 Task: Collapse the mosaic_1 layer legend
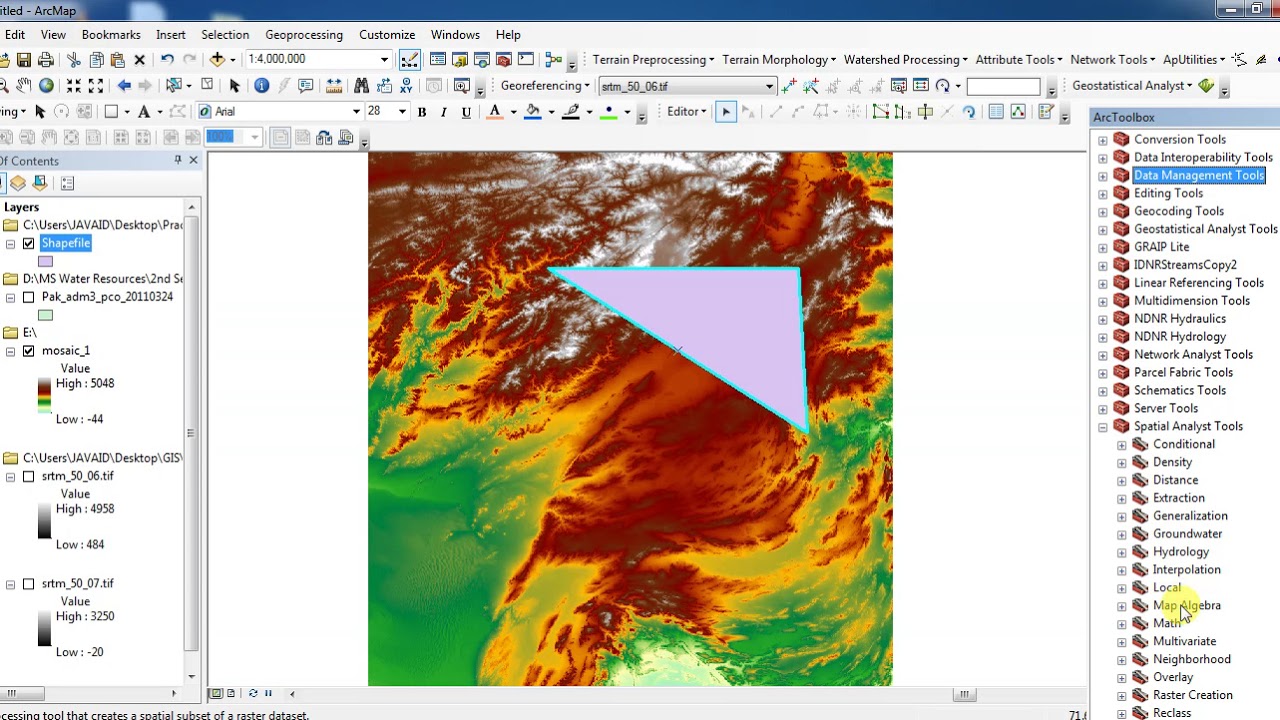pos(10,351)
